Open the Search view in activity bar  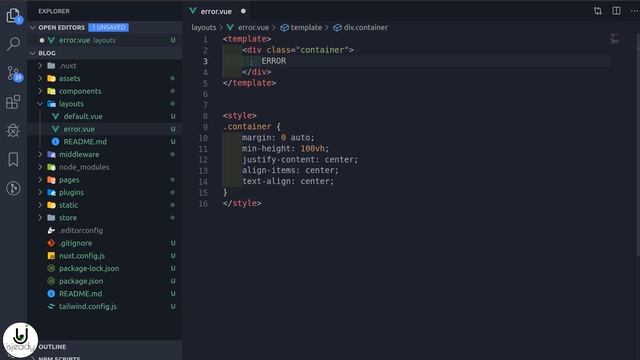coord(13,44)
